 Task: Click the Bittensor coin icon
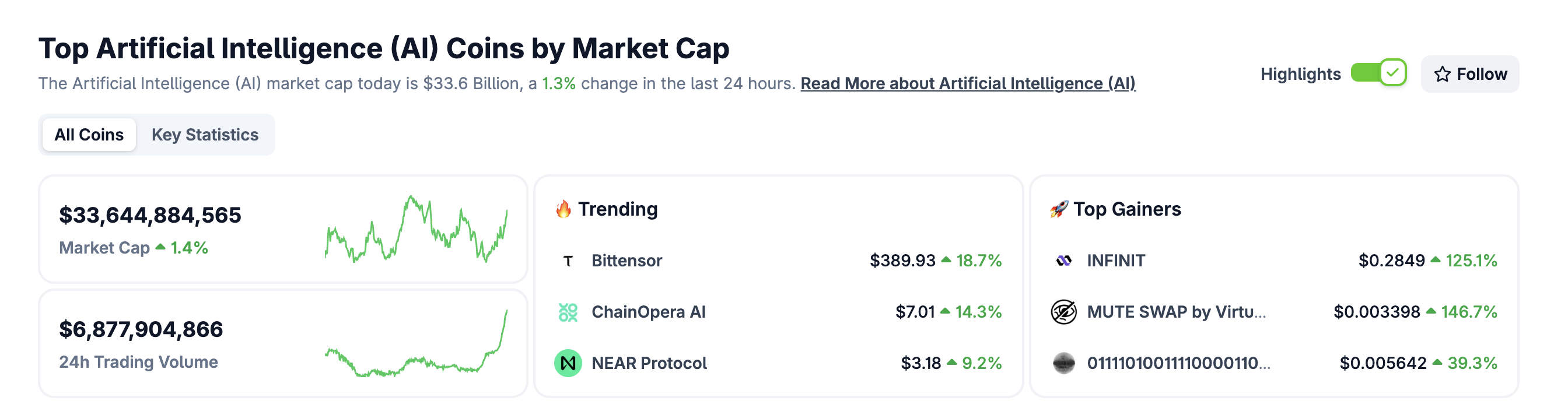click(568, 261)
